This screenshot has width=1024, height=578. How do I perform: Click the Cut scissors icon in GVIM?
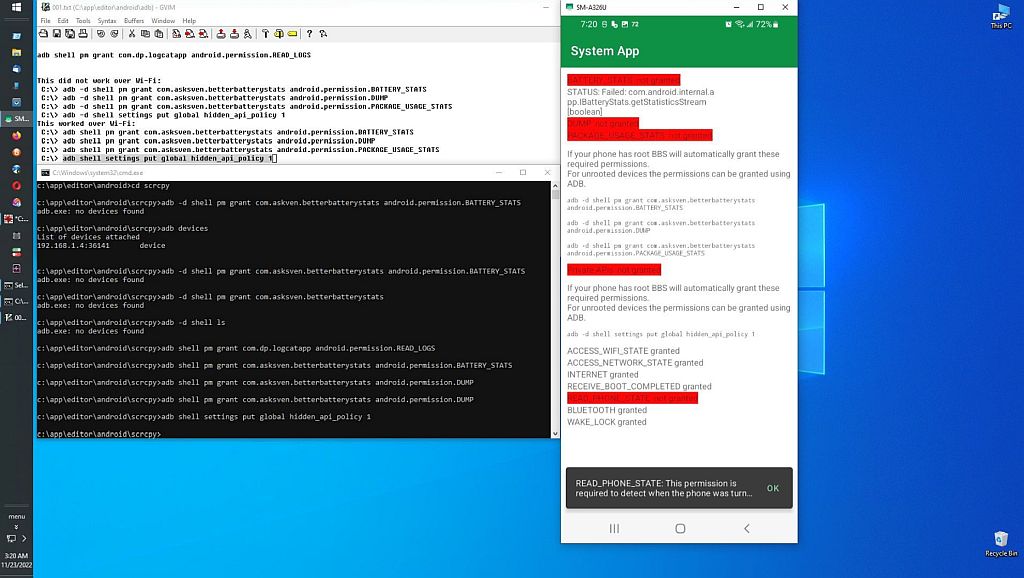132,33
